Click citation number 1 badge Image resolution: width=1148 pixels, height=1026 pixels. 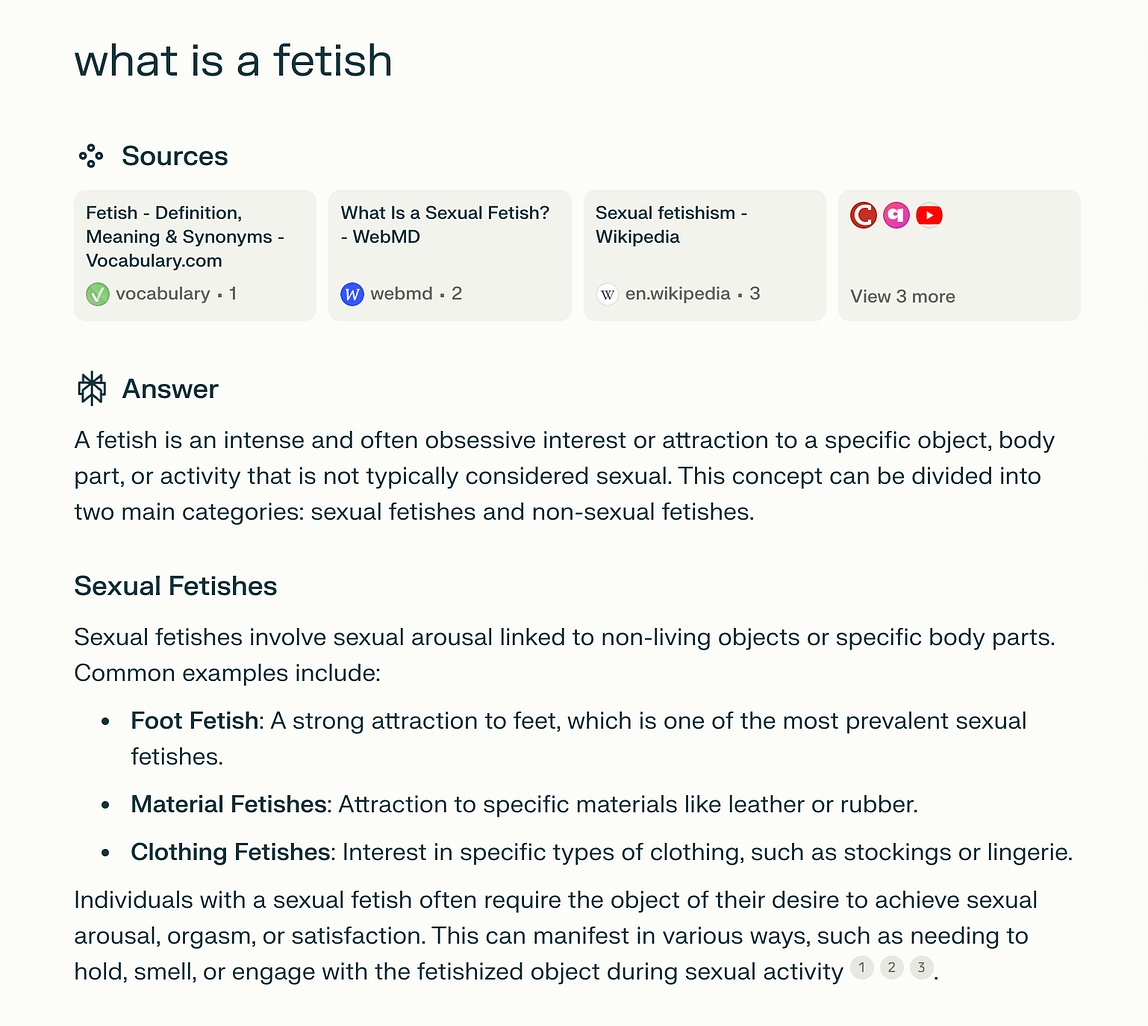coord(861,967)
